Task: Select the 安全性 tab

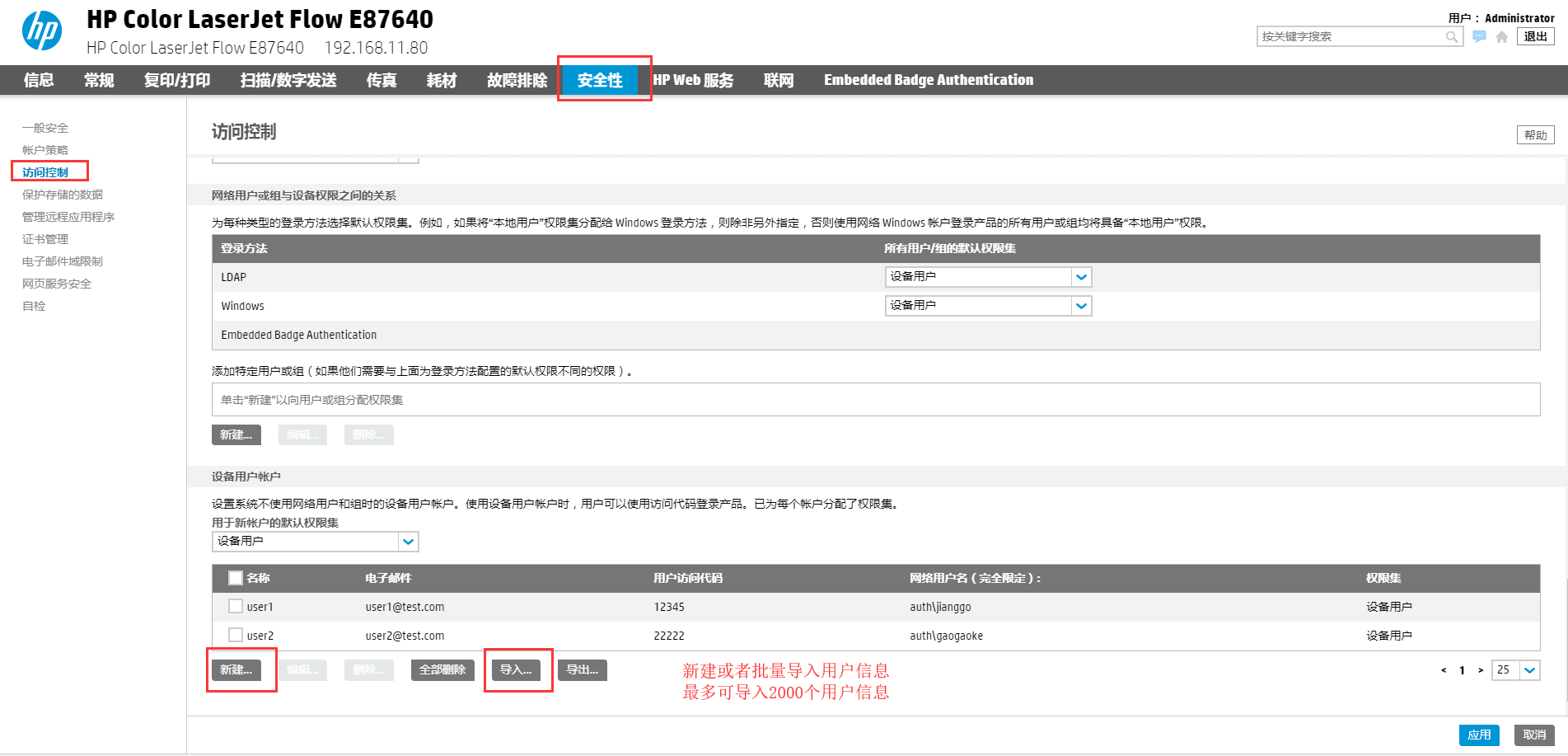Action: click(600, 80)
